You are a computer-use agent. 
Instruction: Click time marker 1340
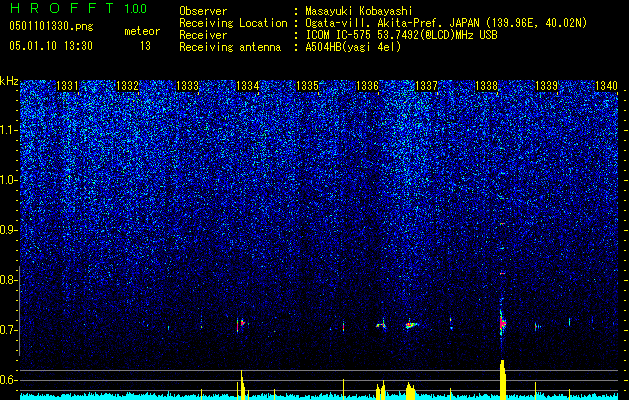606,85
